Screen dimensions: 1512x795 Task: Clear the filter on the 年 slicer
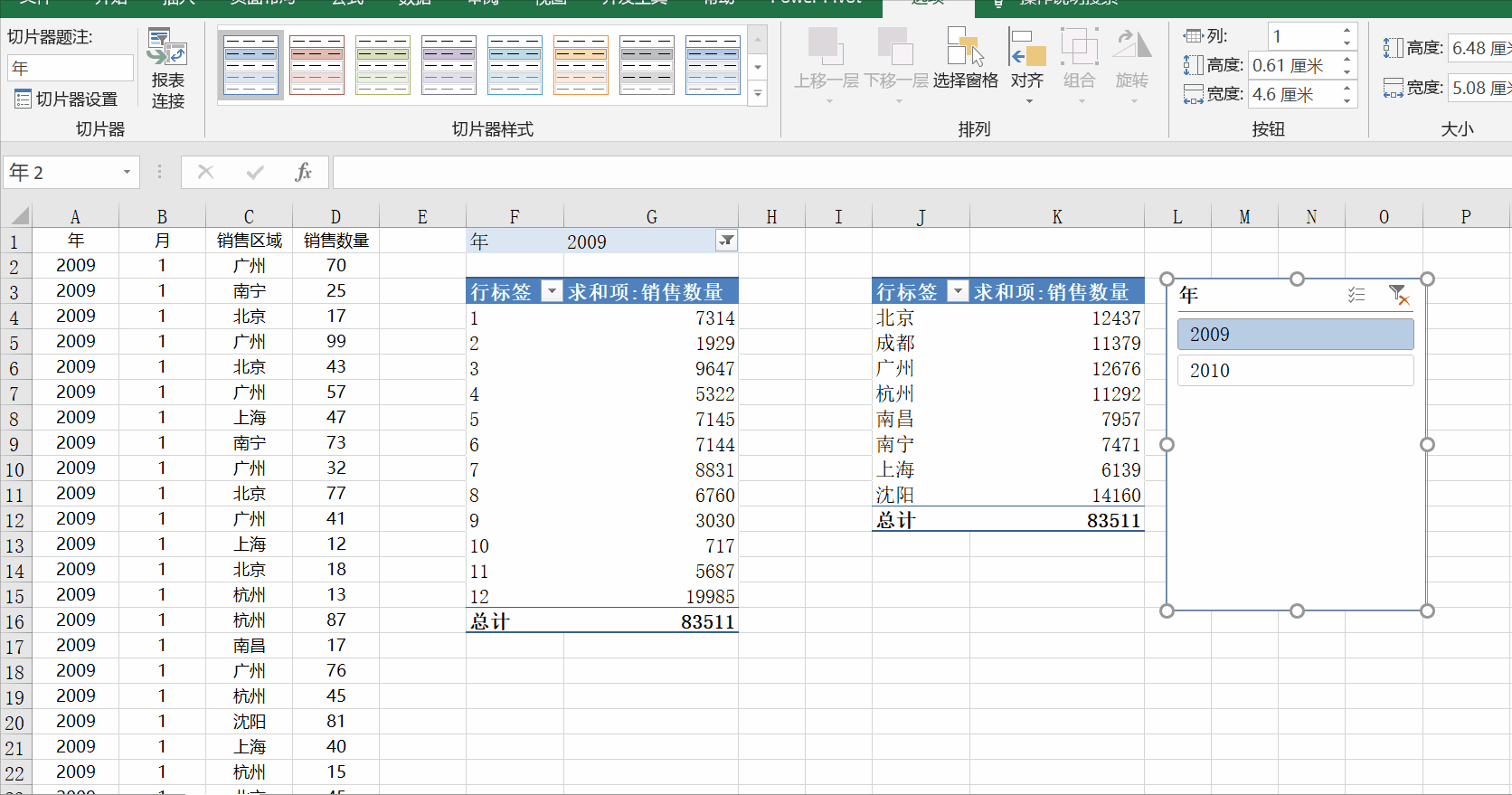point(1398,295)
